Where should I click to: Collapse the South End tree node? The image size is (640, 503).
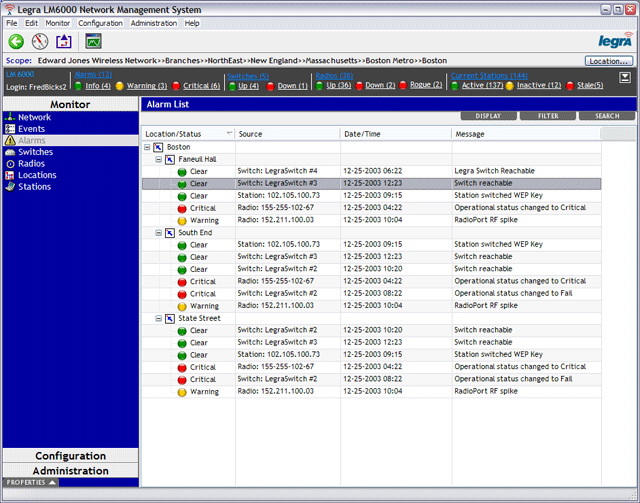tap(158, 233)
